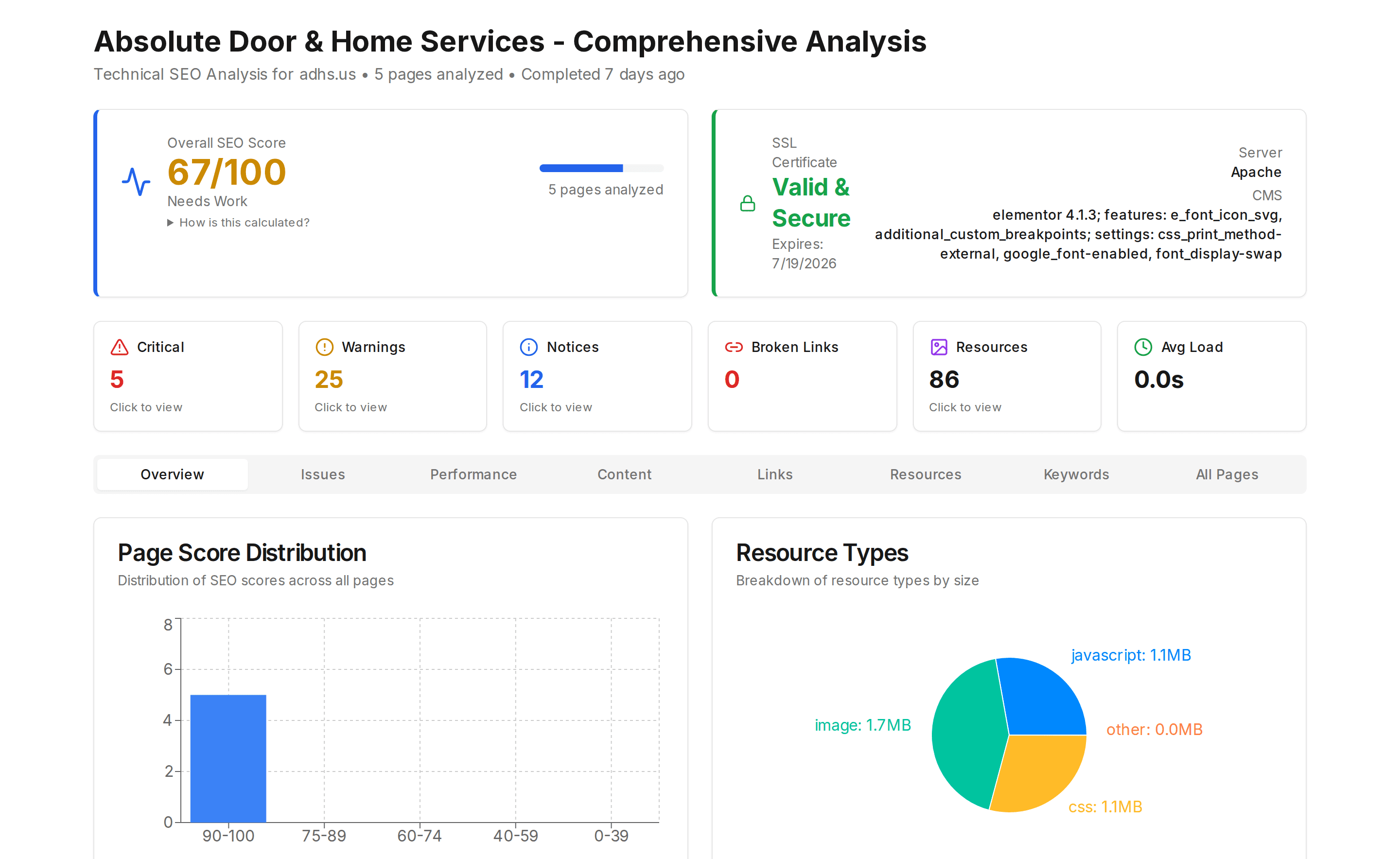This screenshot has width=1400, height=859.
Task: Click the 'other: 0.0MB' chart label
Action: tap(1154, 730)
